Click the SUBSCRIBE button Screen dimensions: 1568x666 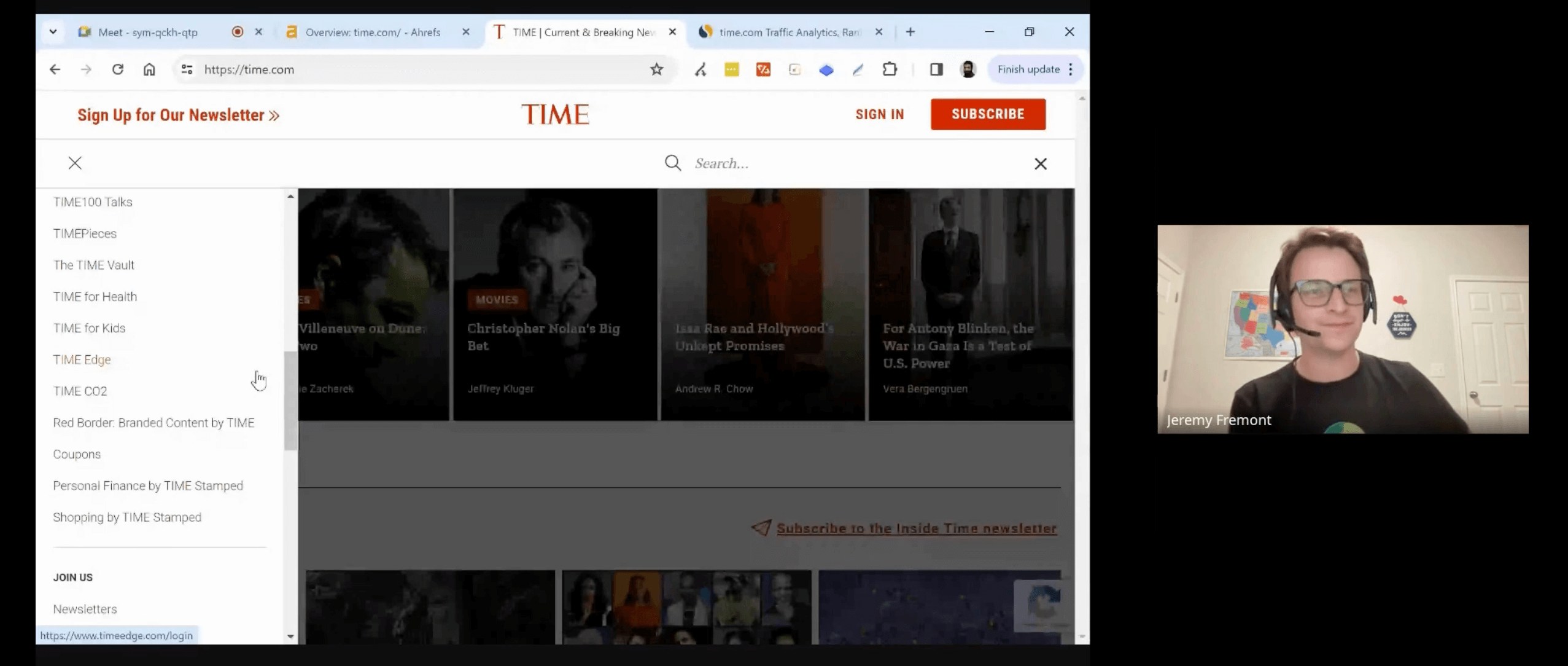pos(987,114)
